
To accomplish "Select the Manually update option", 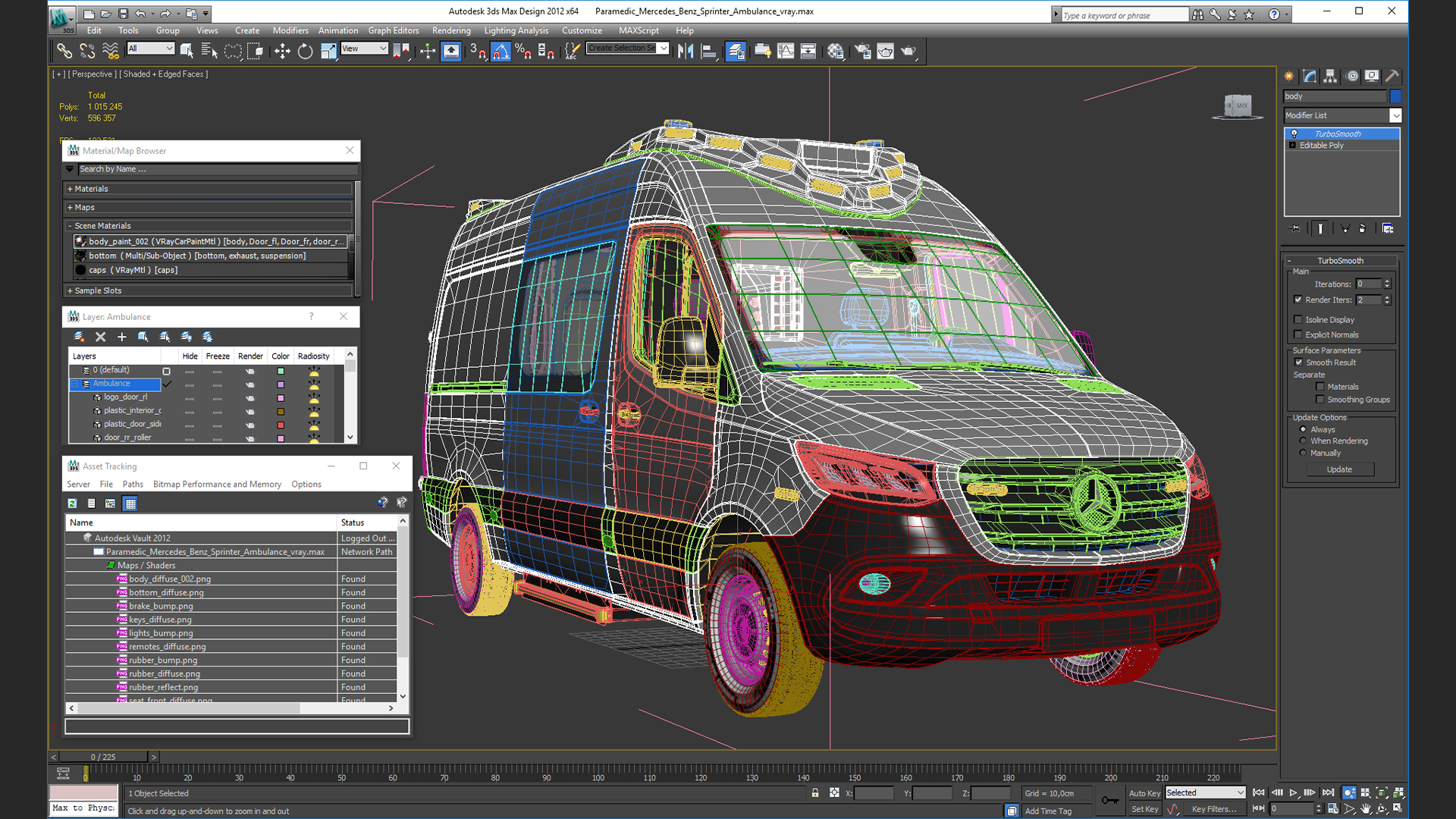I will point(1304,453).
